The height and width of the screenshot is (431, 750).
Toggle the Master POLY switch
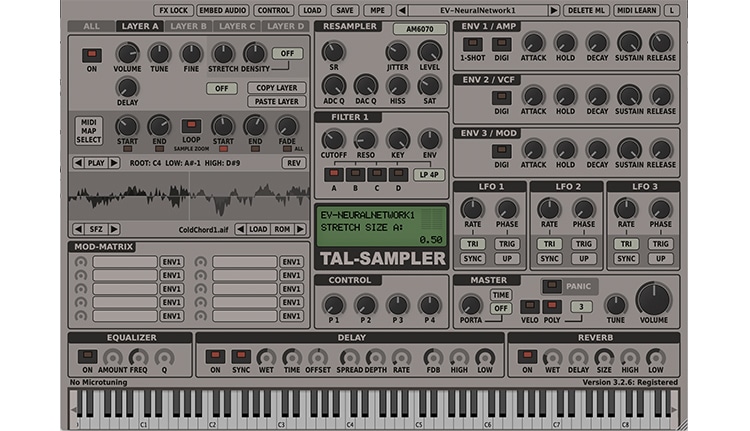click(551, 306)
